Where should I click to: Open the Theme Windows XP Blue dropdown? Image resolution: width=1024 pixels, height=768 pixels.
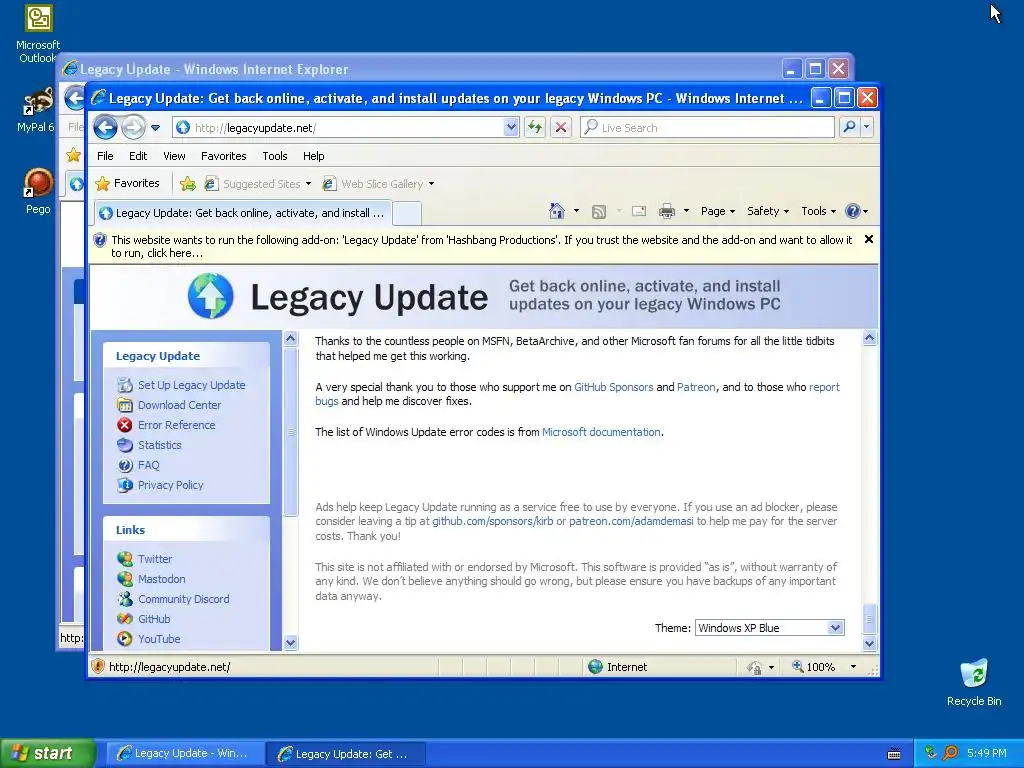coord(769,628)
